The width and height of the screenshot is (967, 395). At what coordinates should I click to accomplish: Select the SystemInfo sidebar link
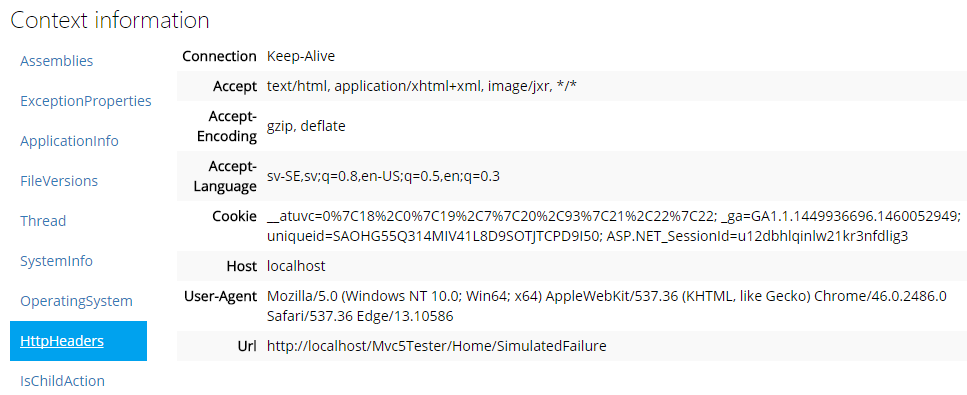pos(56,261)
